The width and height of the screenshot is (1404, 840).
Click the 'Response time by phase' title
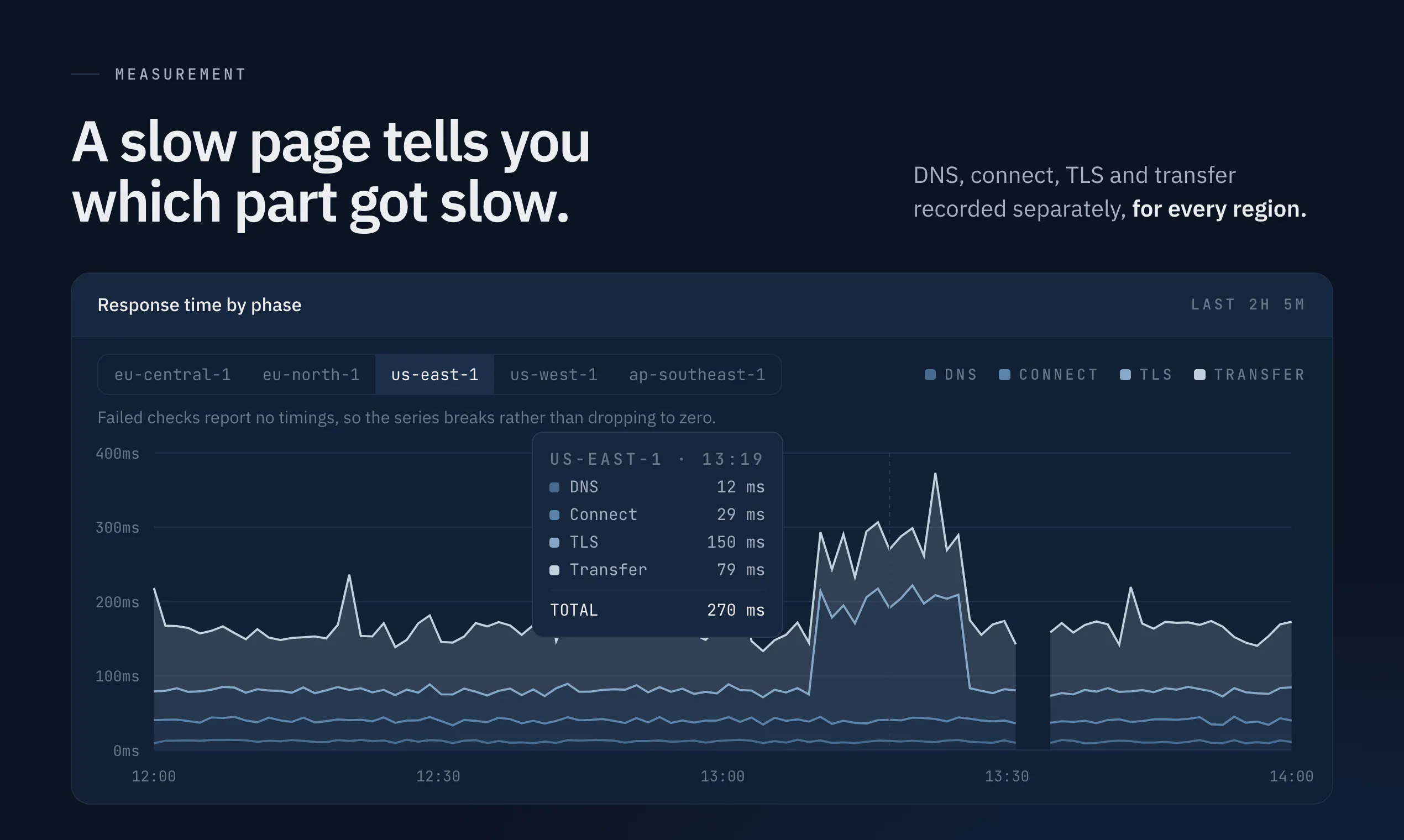(200, 305)
